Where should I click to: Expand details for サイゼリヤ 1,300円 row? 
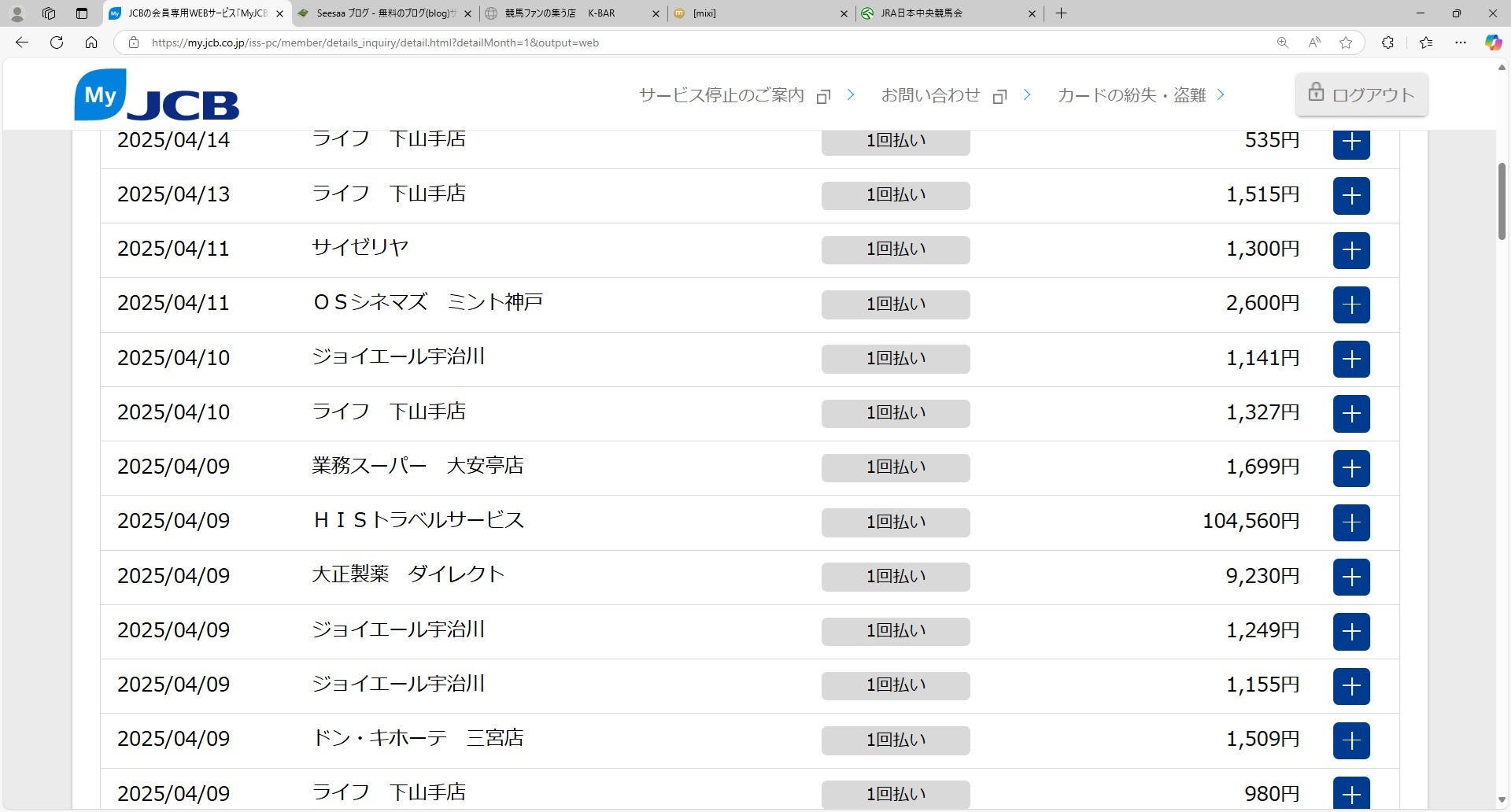1351,250
